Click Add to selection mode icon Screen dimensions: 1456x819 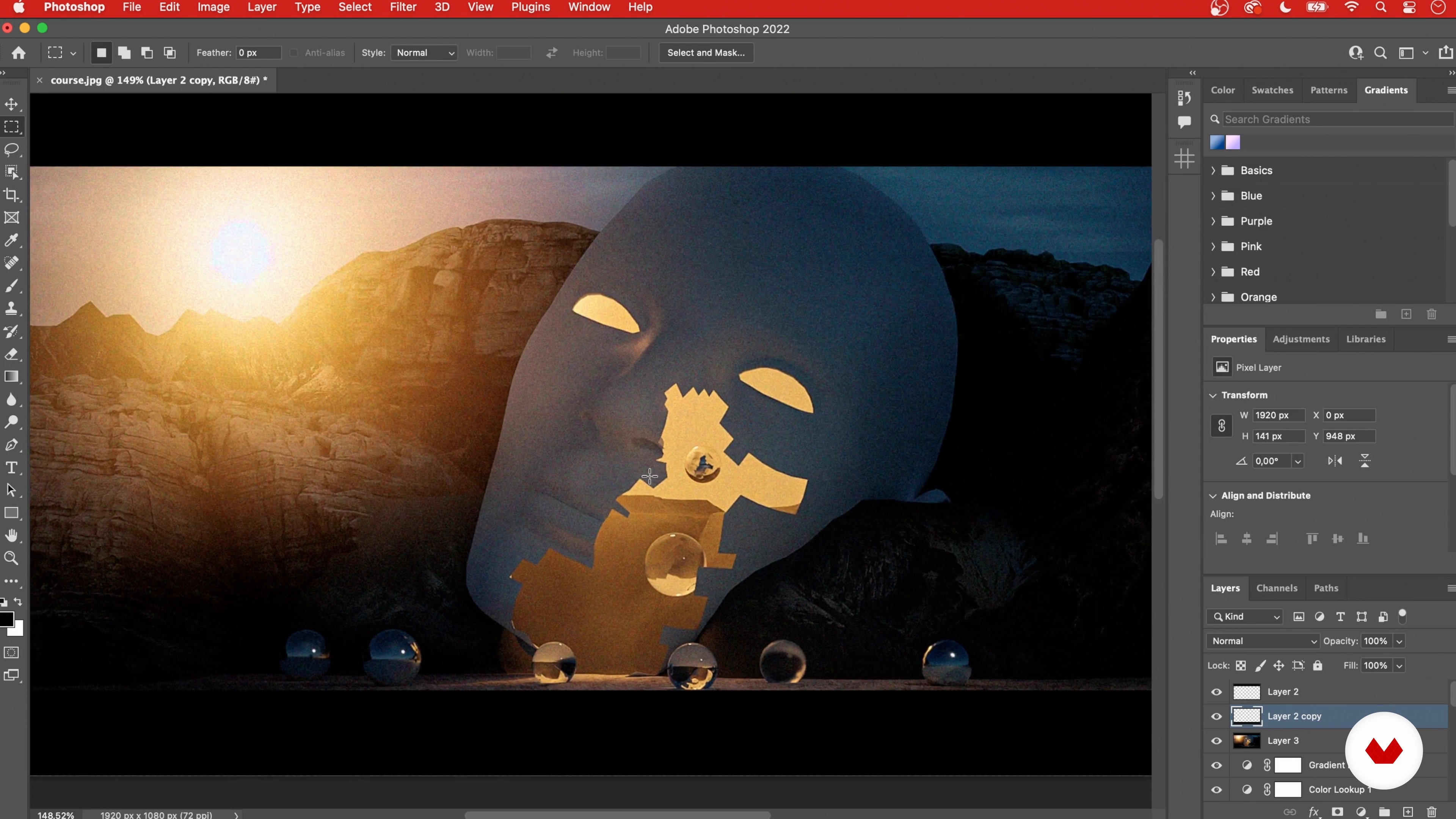(x=124, y=53)
